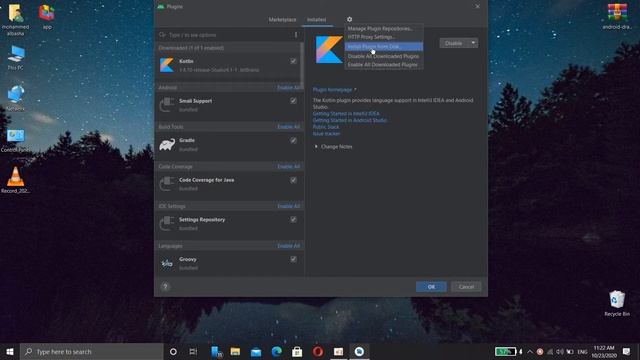Launch Opera browser from taskbar
This screenshot has height=360, width=640.
[x=318, y=351]
